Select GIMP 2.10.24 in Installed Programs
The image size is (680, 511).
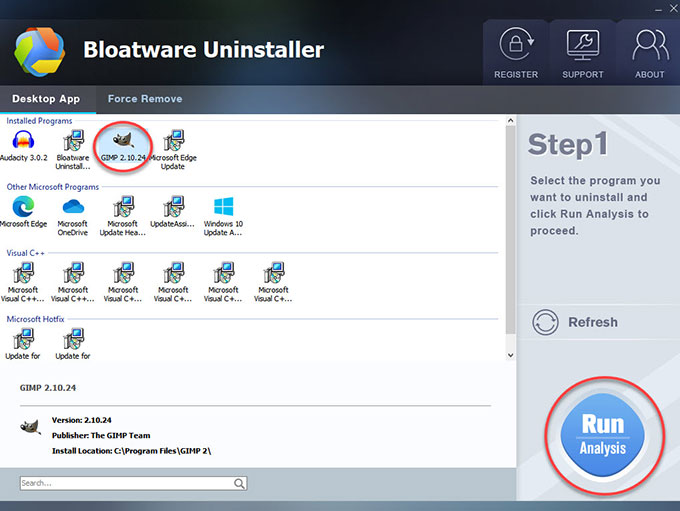(x=123, y=146)
